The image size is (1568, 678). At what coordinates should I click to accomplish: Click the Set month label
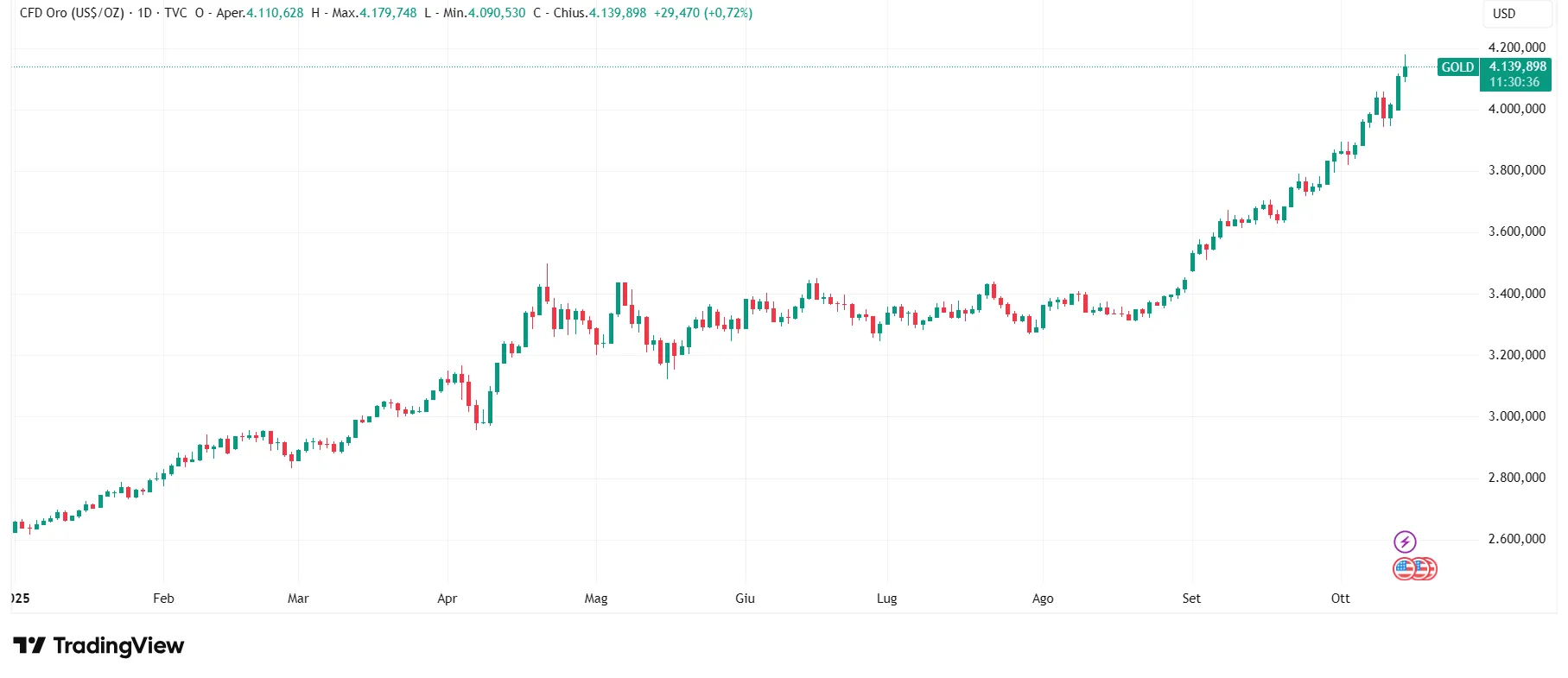pos(1191,599)
